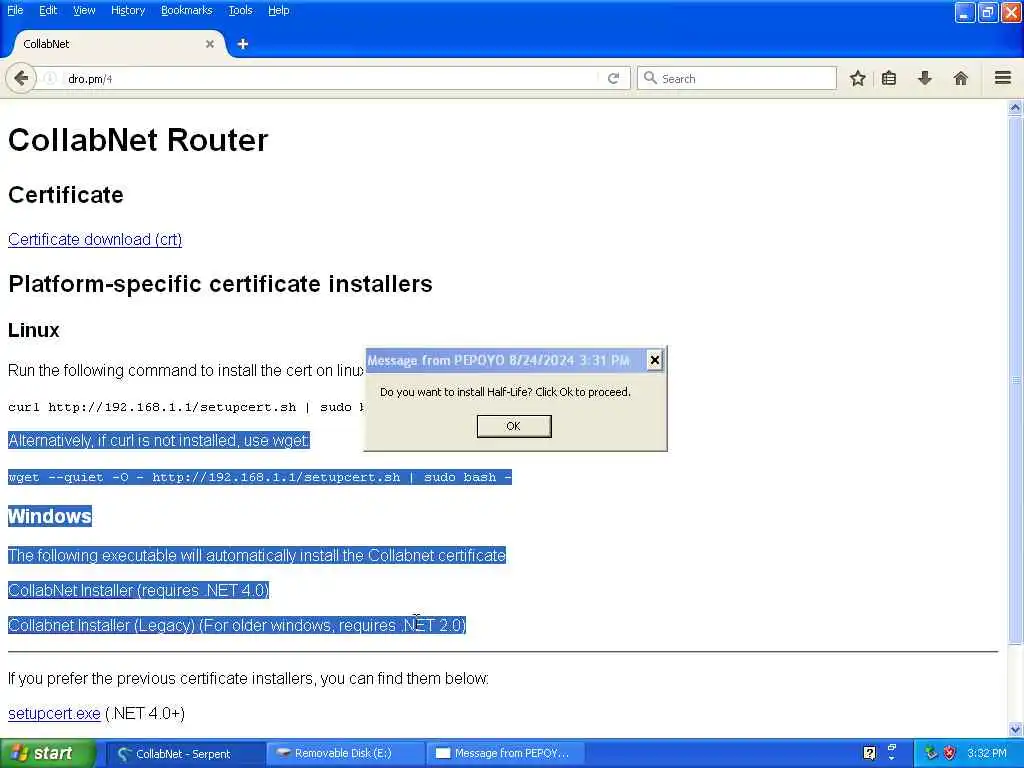Screen dimensions: 1024x768
Task: Click the site info icon in the address bar
Action: coord(50,78)
